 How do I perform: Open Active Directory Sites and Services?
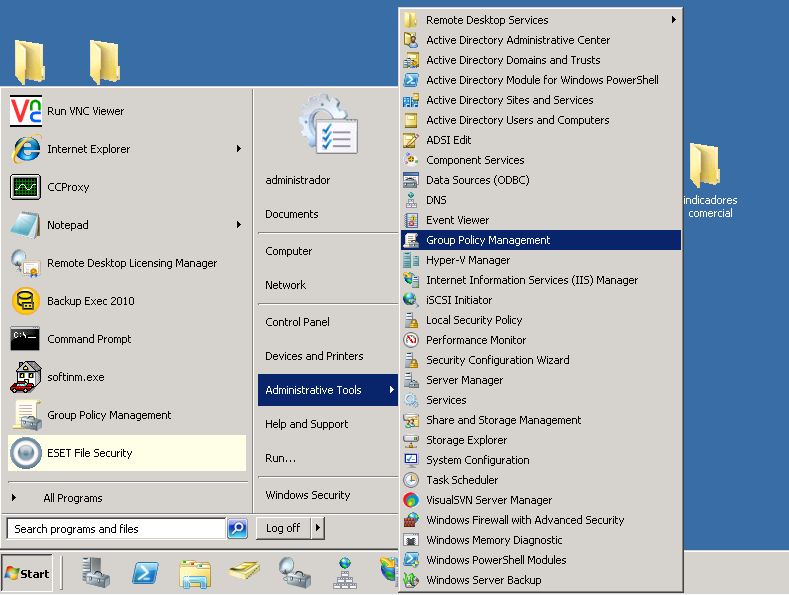coord(541,100)
